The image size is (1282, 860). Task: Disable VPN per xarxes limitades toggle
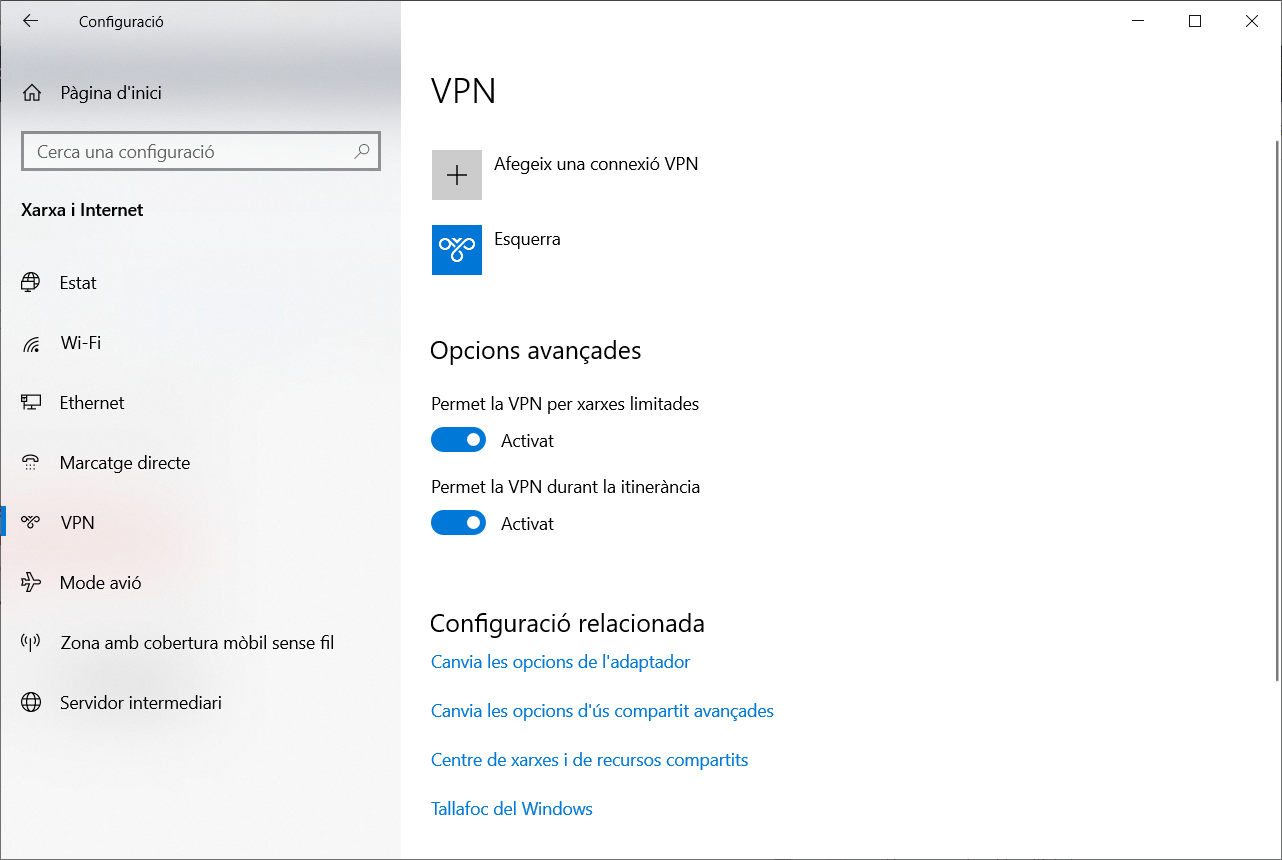click(458, 440)
